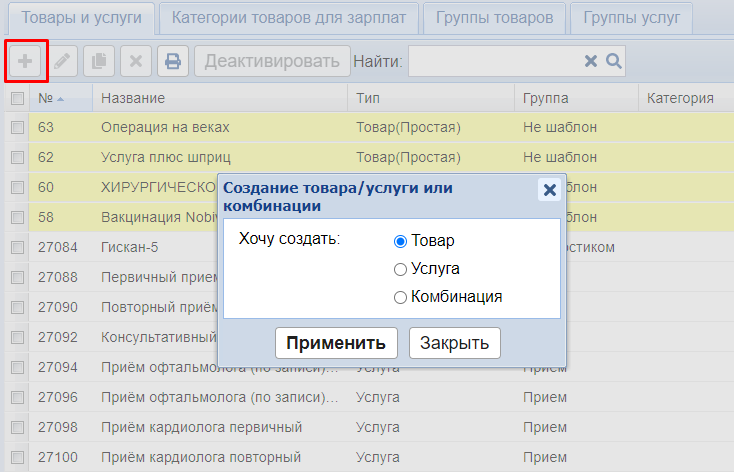Sort by the № column header
Image resolution: width=734 pixels, height=472 pixels.
click(x=46, y=98)
